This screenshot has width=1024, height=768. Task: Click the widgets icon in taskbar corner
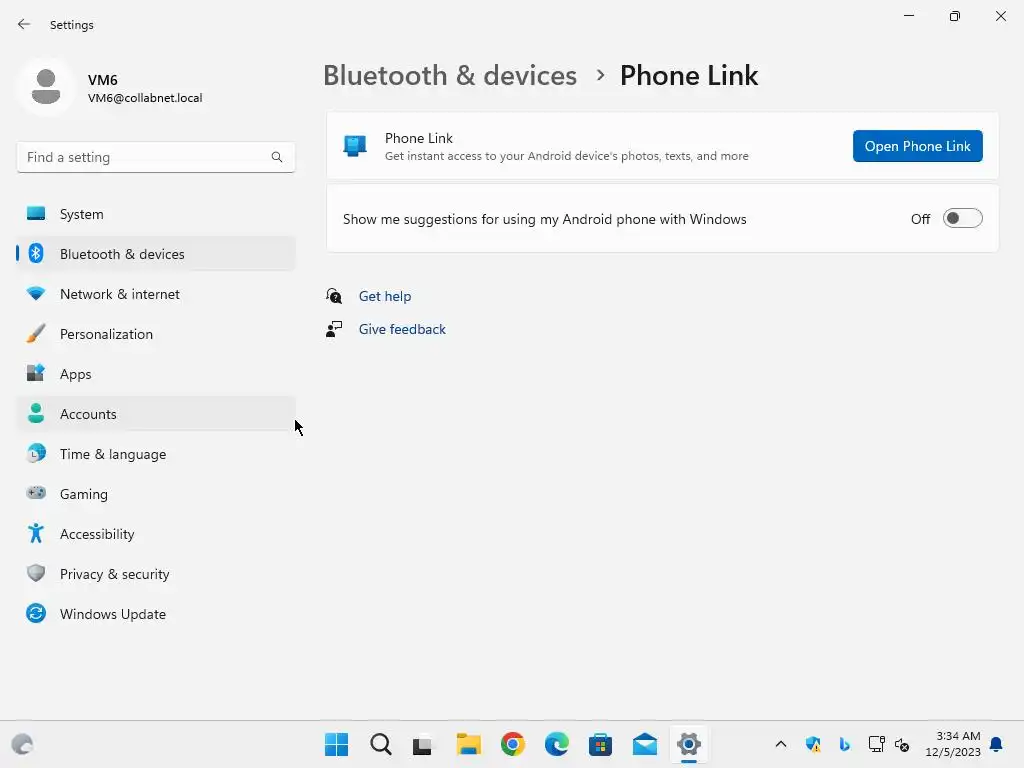tap(23, 744)
